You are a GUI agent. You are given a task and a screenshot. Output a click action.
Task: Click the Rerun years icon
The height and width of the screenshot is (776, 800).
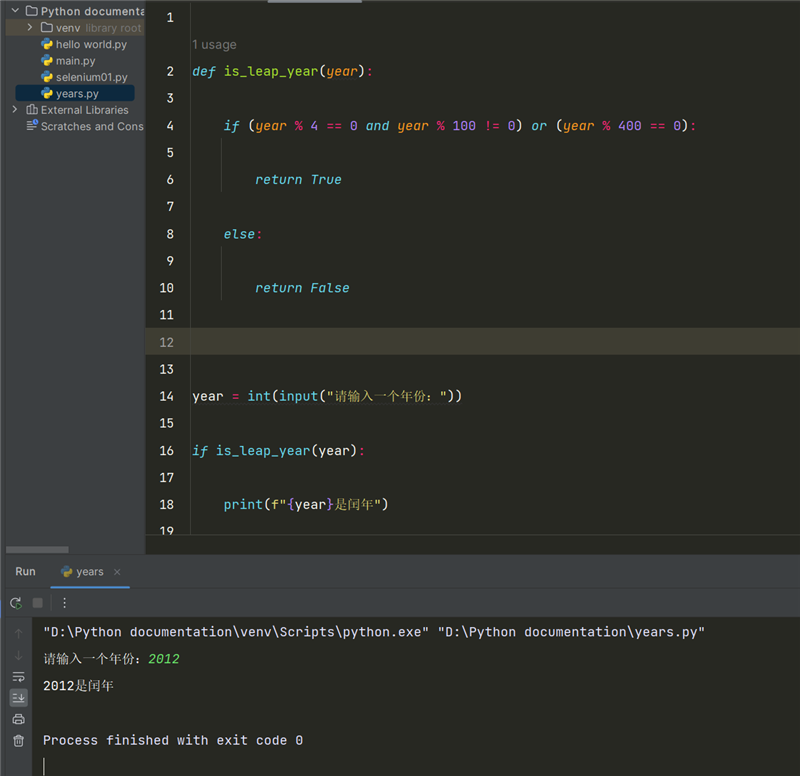click(16, 603)
